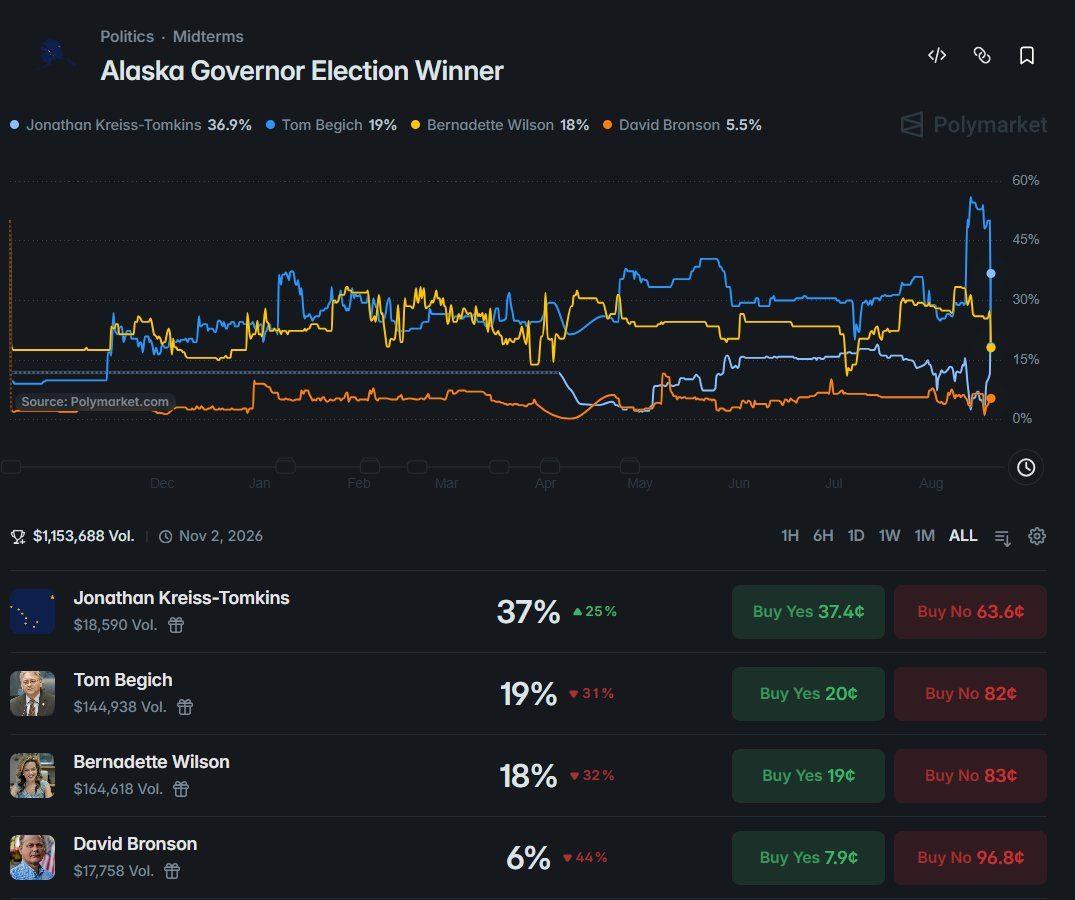Buy No on Tom Begich at 82¢
The width and height of the screenshot is (1075, 900).
970,694
